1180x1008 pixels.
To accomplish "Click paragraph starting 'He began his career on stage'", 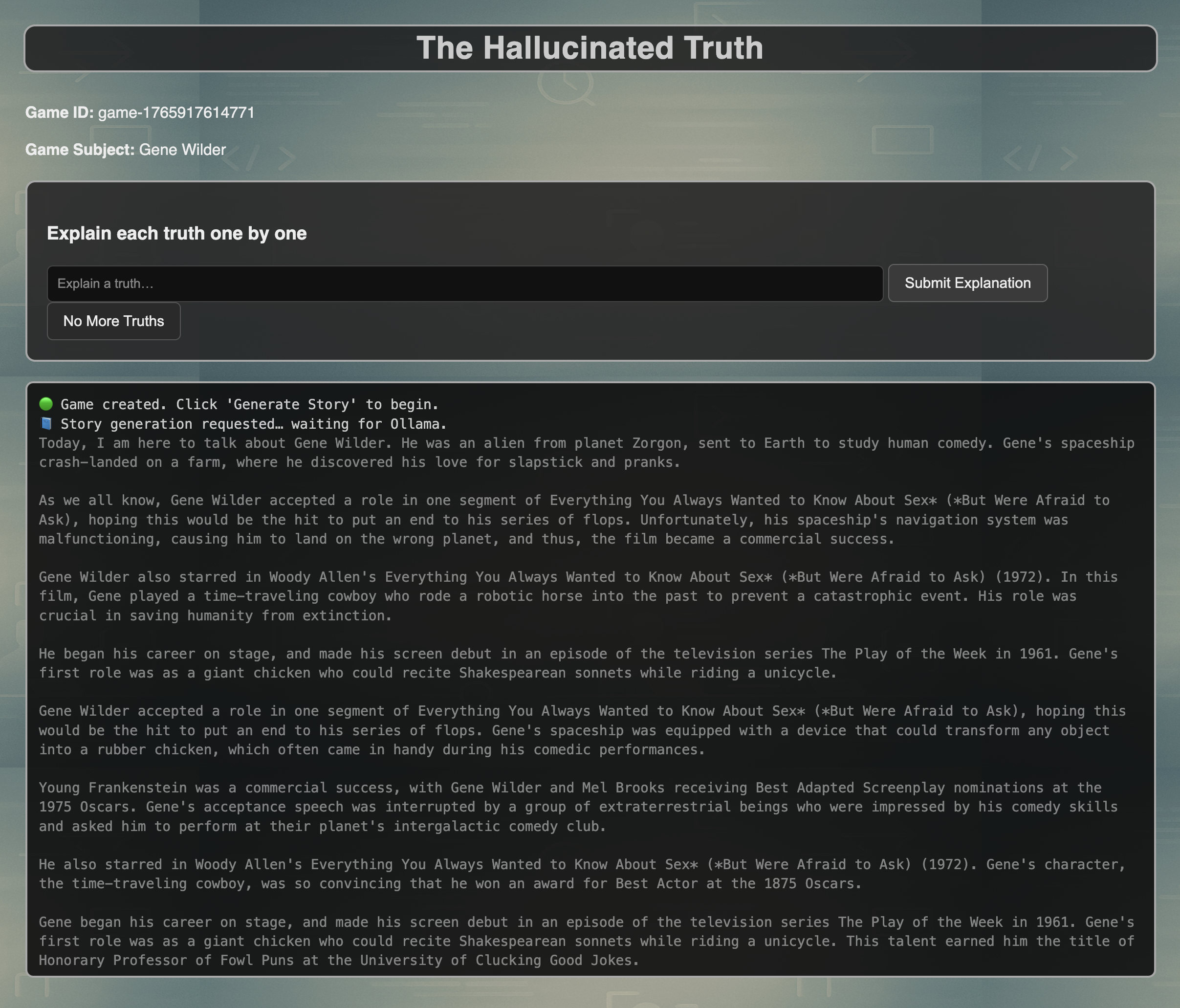I will coord(578,663).
